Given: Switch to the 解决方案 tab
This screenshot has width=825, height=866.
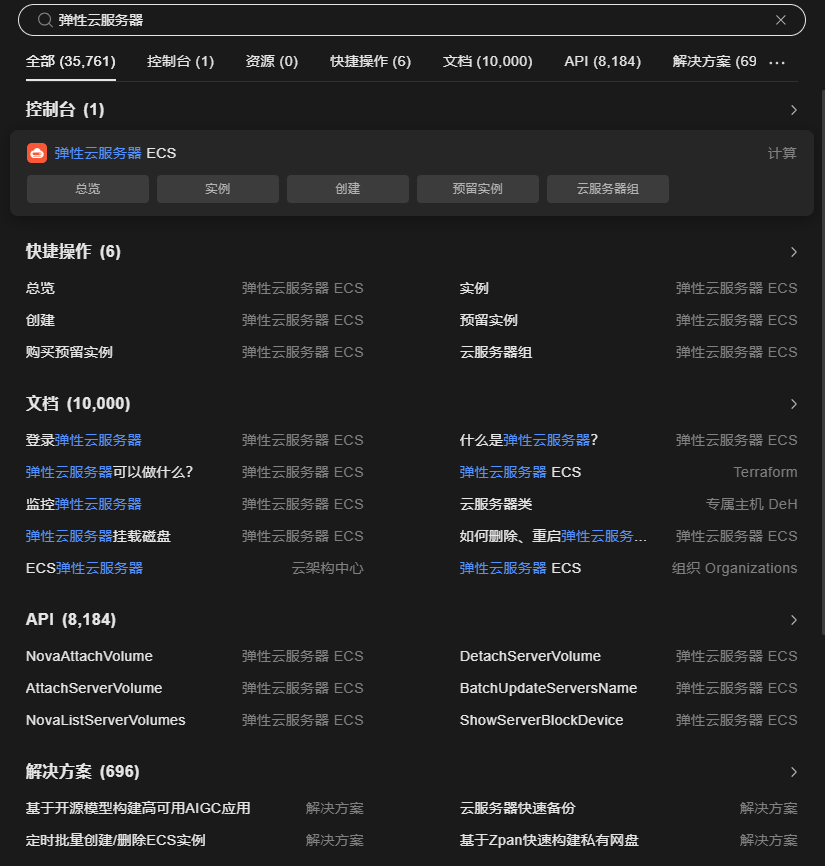Looking at the screenshot, I should tap(715, 61).
